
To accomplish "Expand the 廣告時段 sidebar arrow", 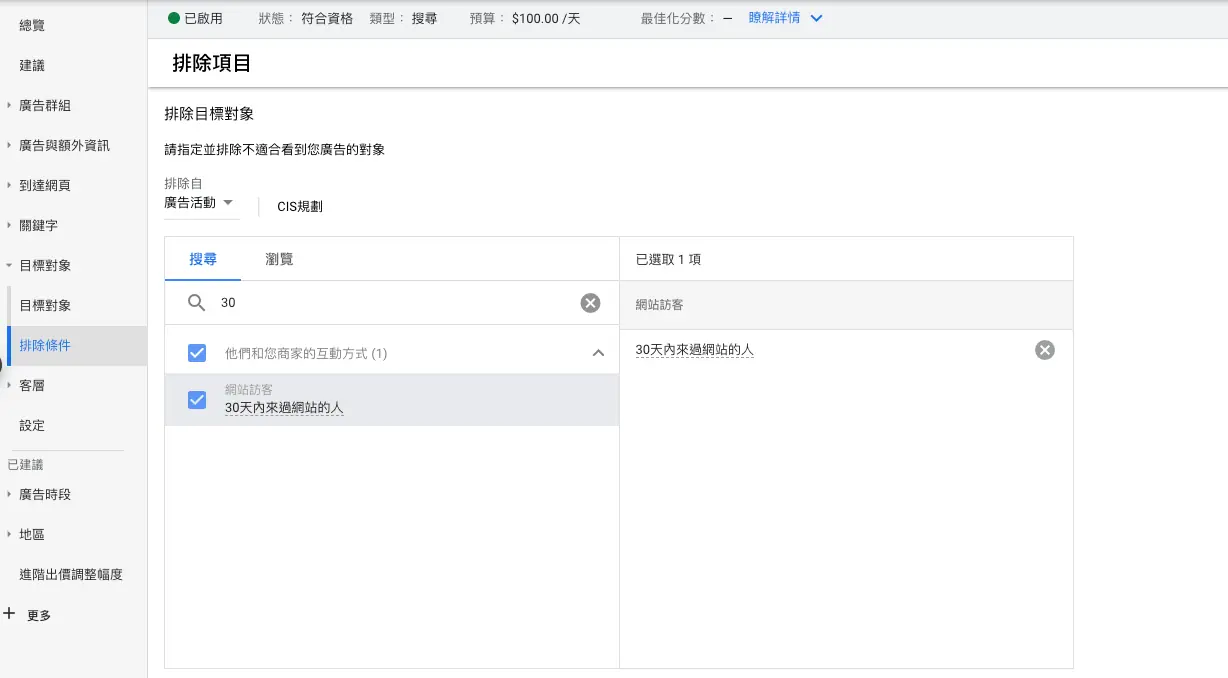I will point(9,494).
